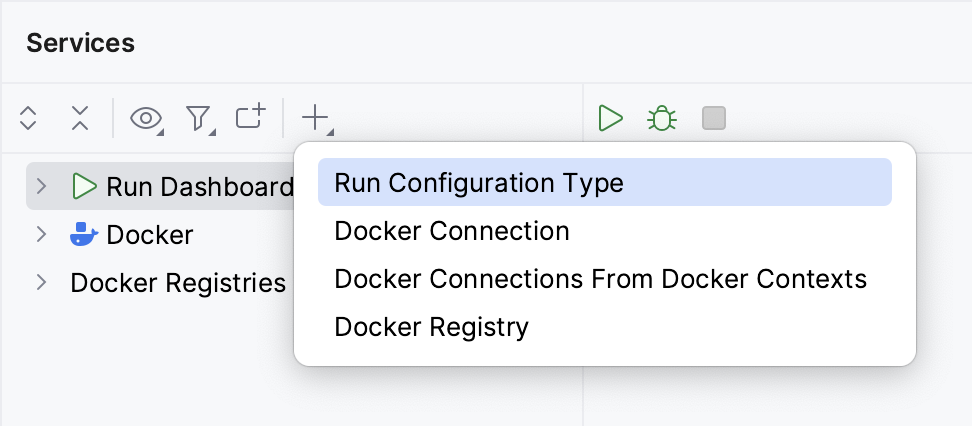Screen dimensions: 972x426
Task: Open the View Options eye icon
Action: pos(147,119)
